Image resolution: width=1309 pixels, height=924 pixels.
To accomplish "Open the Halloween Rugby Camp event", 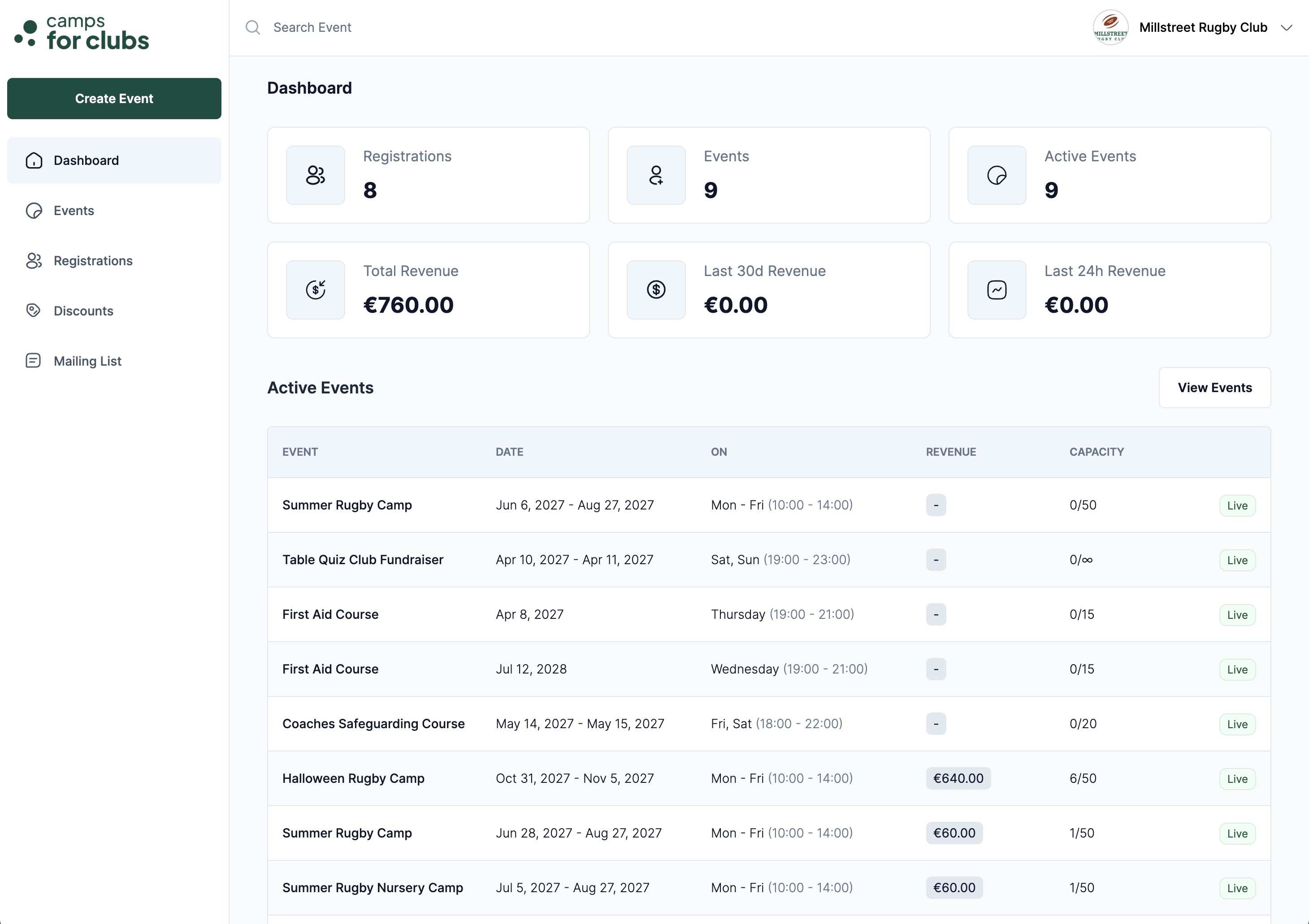I will [353, 779].
